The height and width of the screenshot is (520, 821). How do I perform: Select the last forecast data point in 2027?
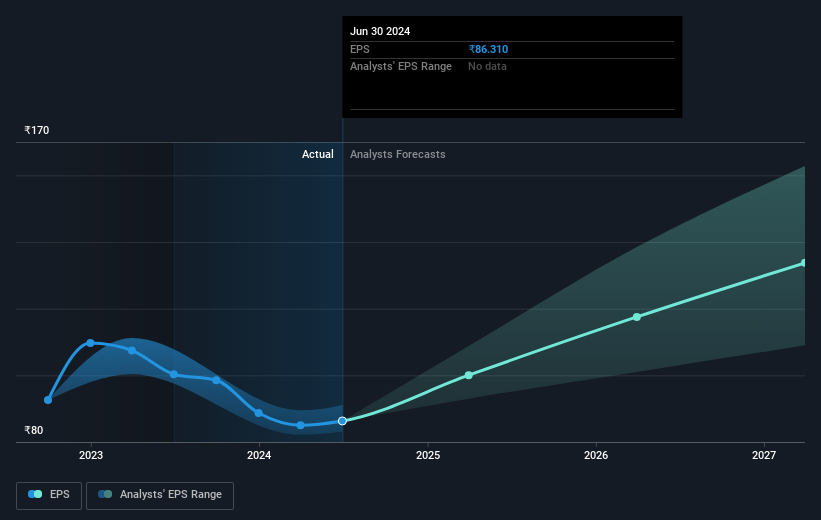(804, 263)
